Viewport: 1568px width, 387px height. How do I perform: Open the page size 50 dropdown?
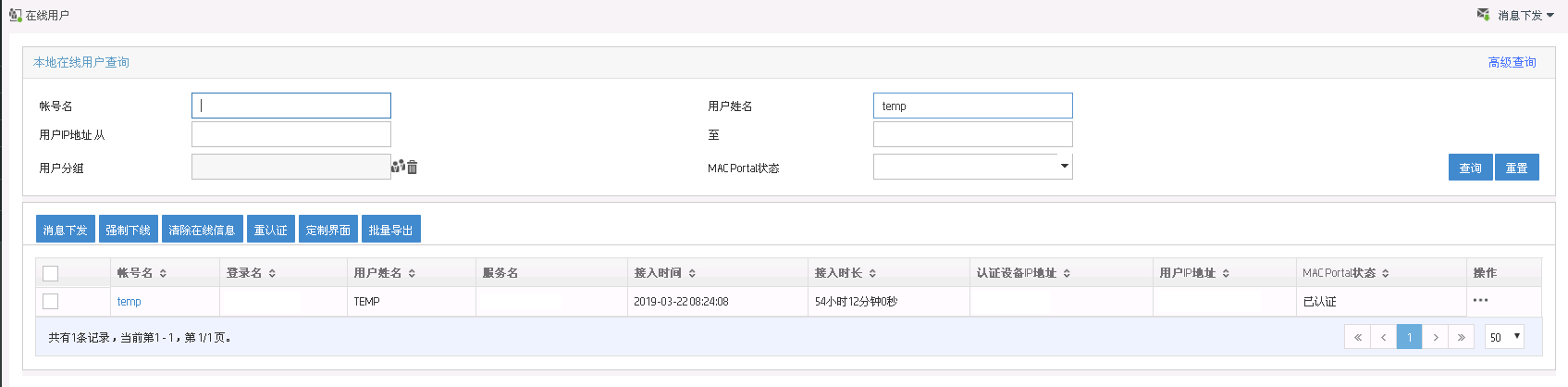point(1504,337)
